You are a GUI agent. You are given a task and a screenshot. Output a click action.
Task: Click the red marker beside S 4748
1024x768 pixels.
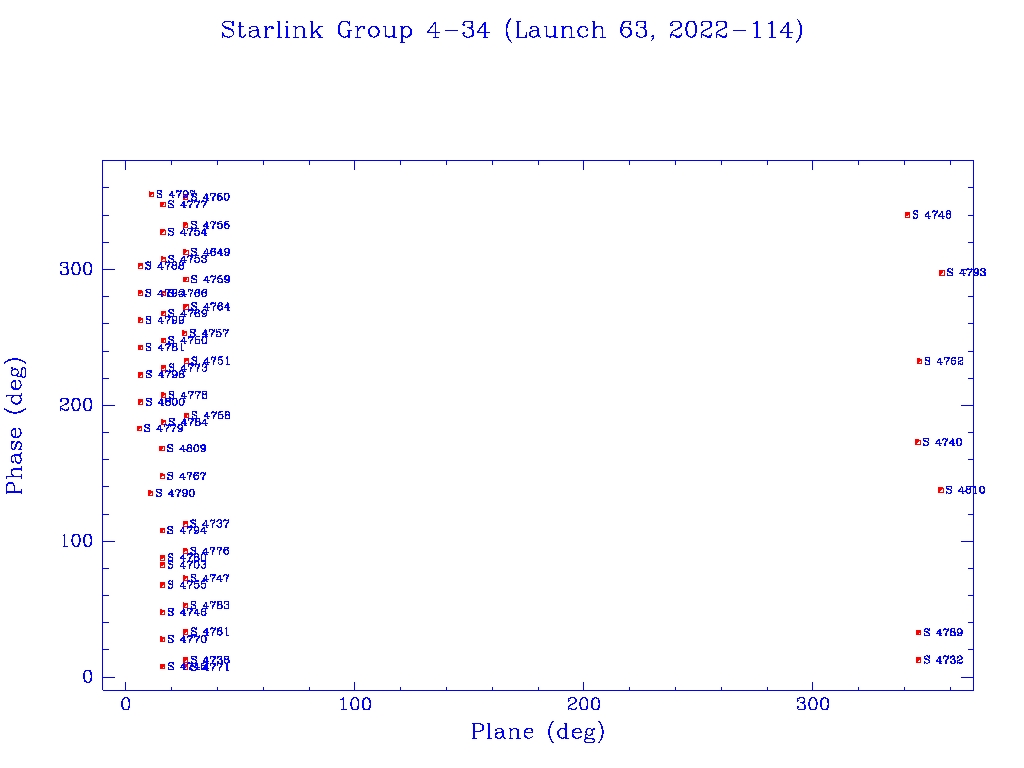pyautogui.click(x=907, y=215)
